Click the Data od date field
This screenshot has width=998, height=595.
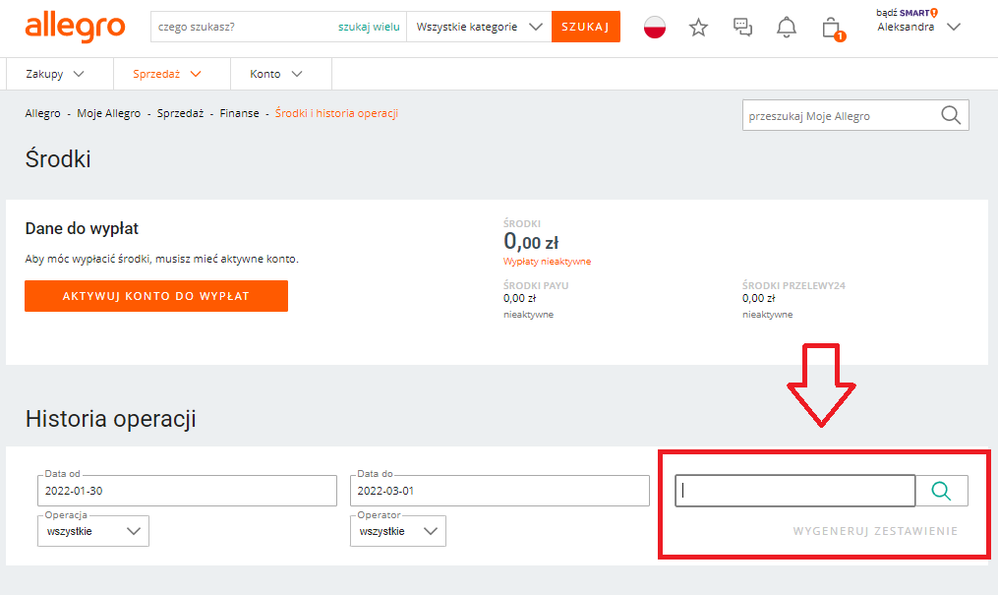pos(187,491)
